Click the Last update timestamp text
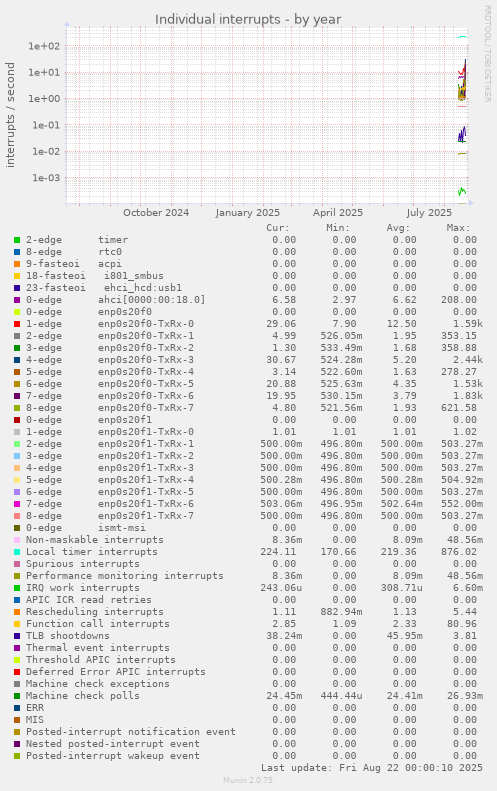Image resolution: width=497 pixels, height=791 pixels. (x=372, y=768)
